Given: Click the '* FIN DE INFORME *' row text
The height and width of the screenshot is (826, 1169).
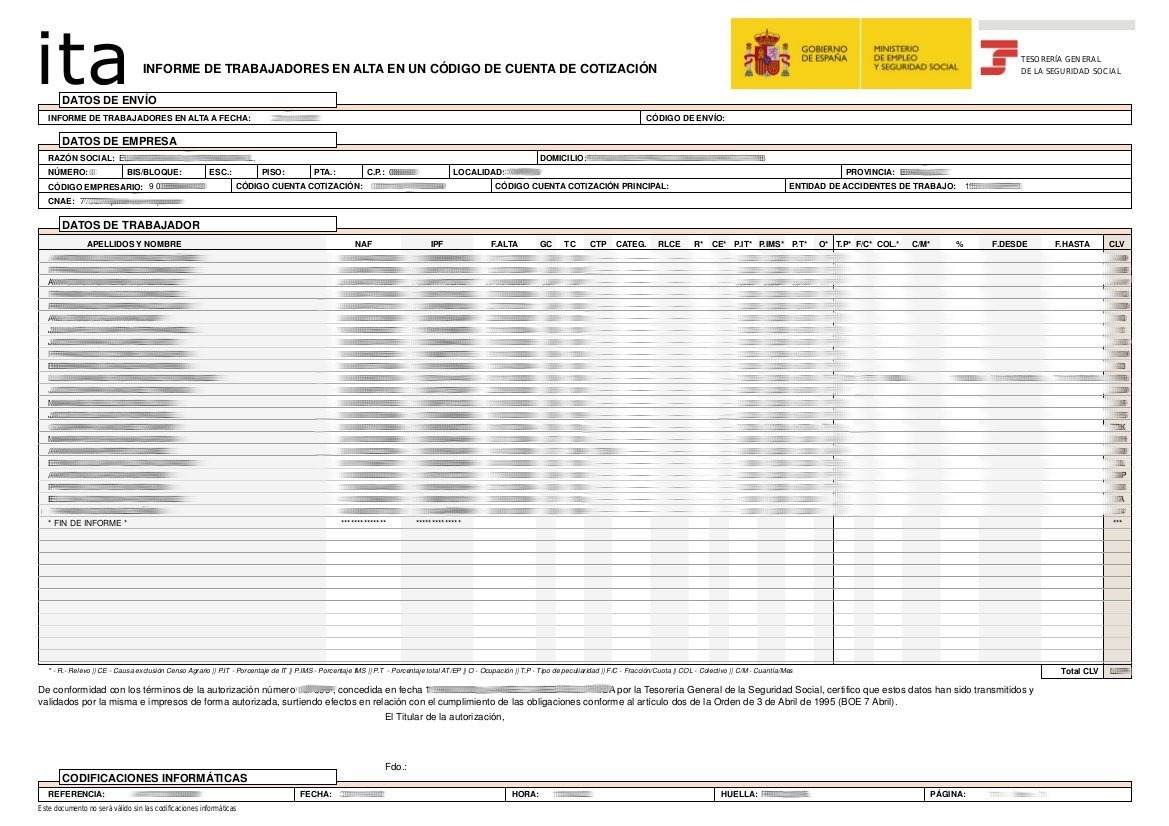Looking at the screenshot, I should pos(88,523).
